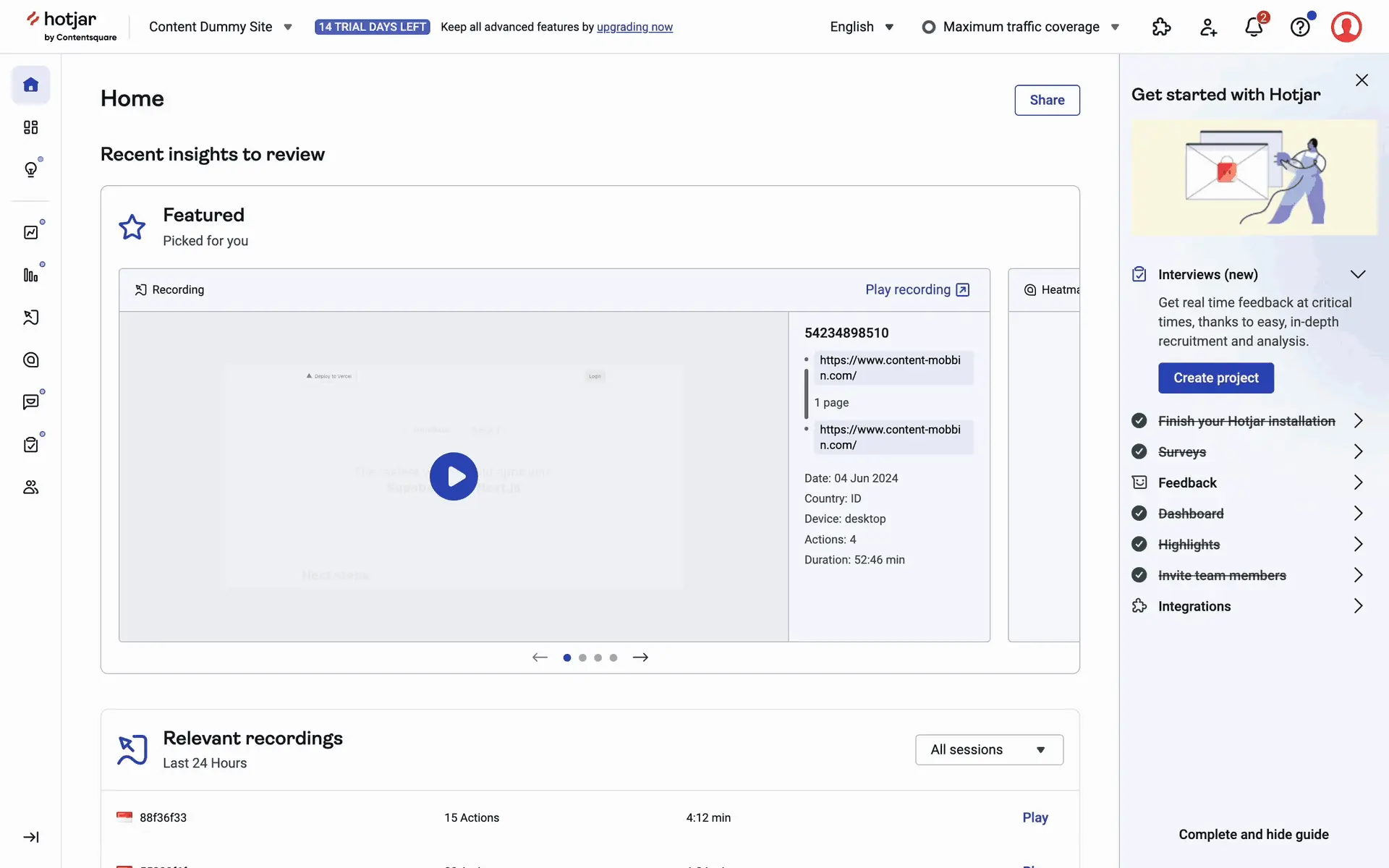Open Dashboards icon in left sidebar
Screen dimensions: 1389x868
(x=30, y=127)
